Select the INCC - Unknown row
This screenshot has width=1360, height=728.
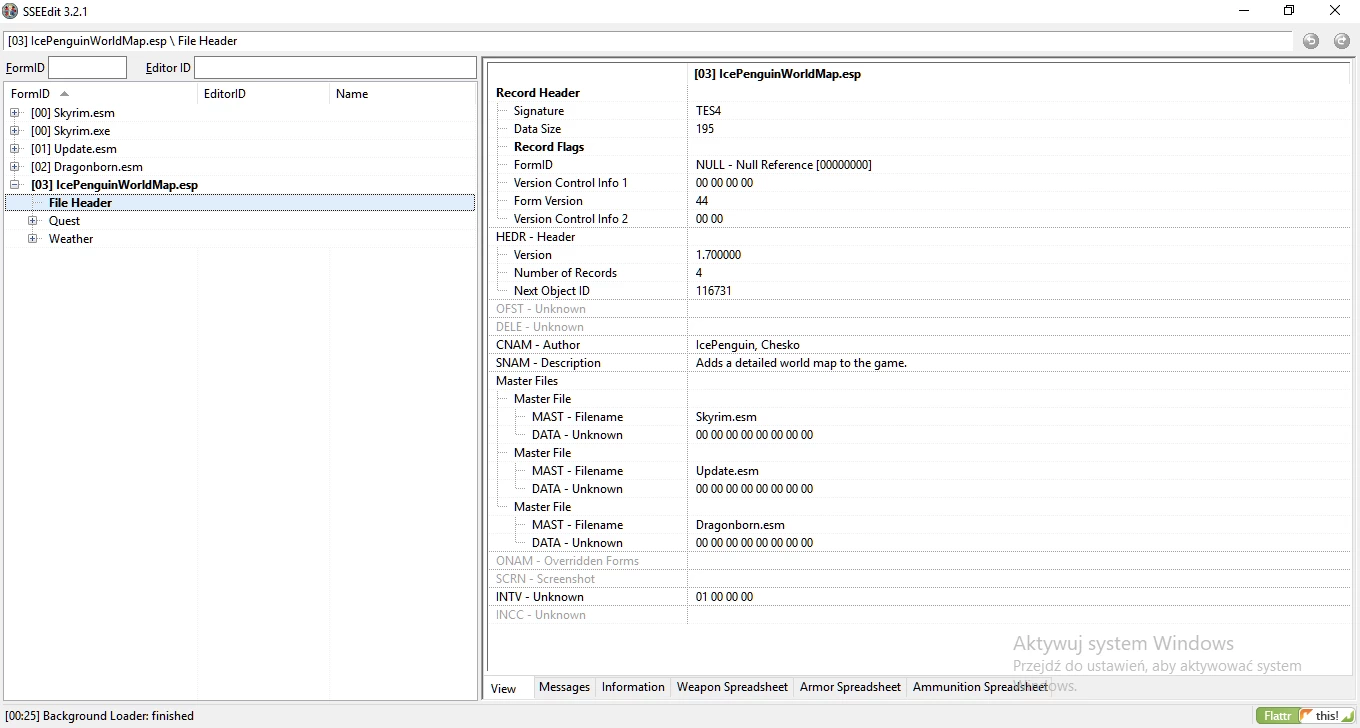pos(918,615)
